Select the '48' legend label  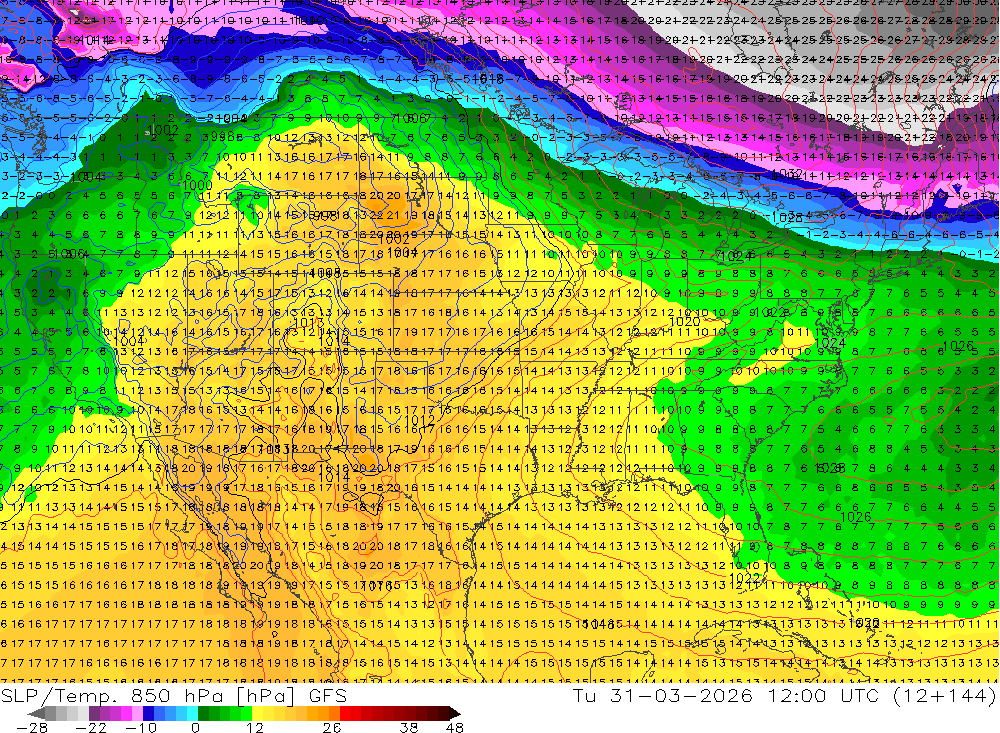click(x=454, y=727)
